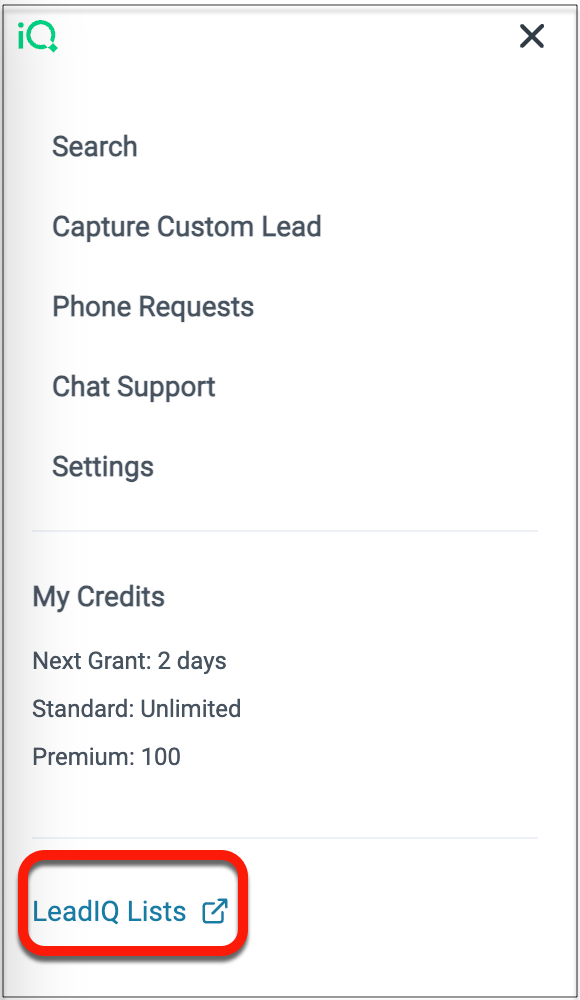Viewport: 580px width, 1000px height.
Task: Follow the LeadIQ Lists link
Action: [x=110, y=912]
